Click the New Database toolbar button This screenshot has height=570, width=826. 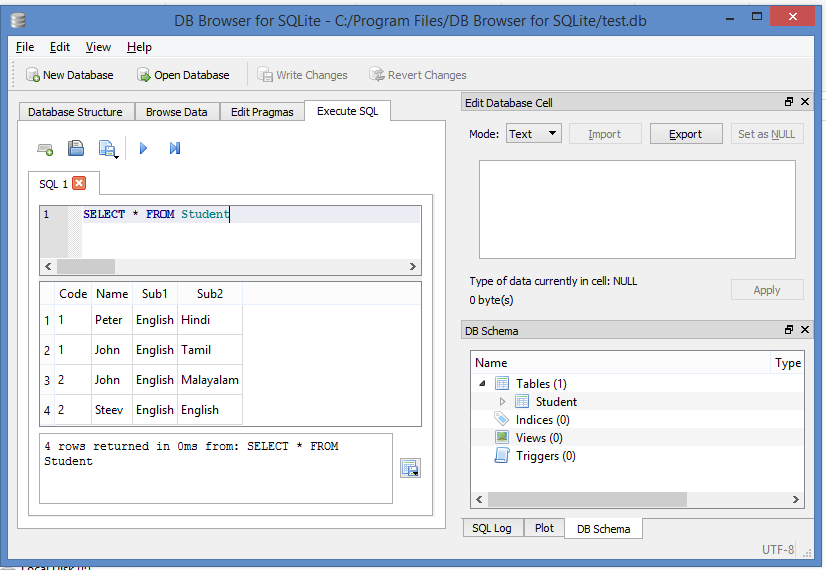[x=70, y=75]
